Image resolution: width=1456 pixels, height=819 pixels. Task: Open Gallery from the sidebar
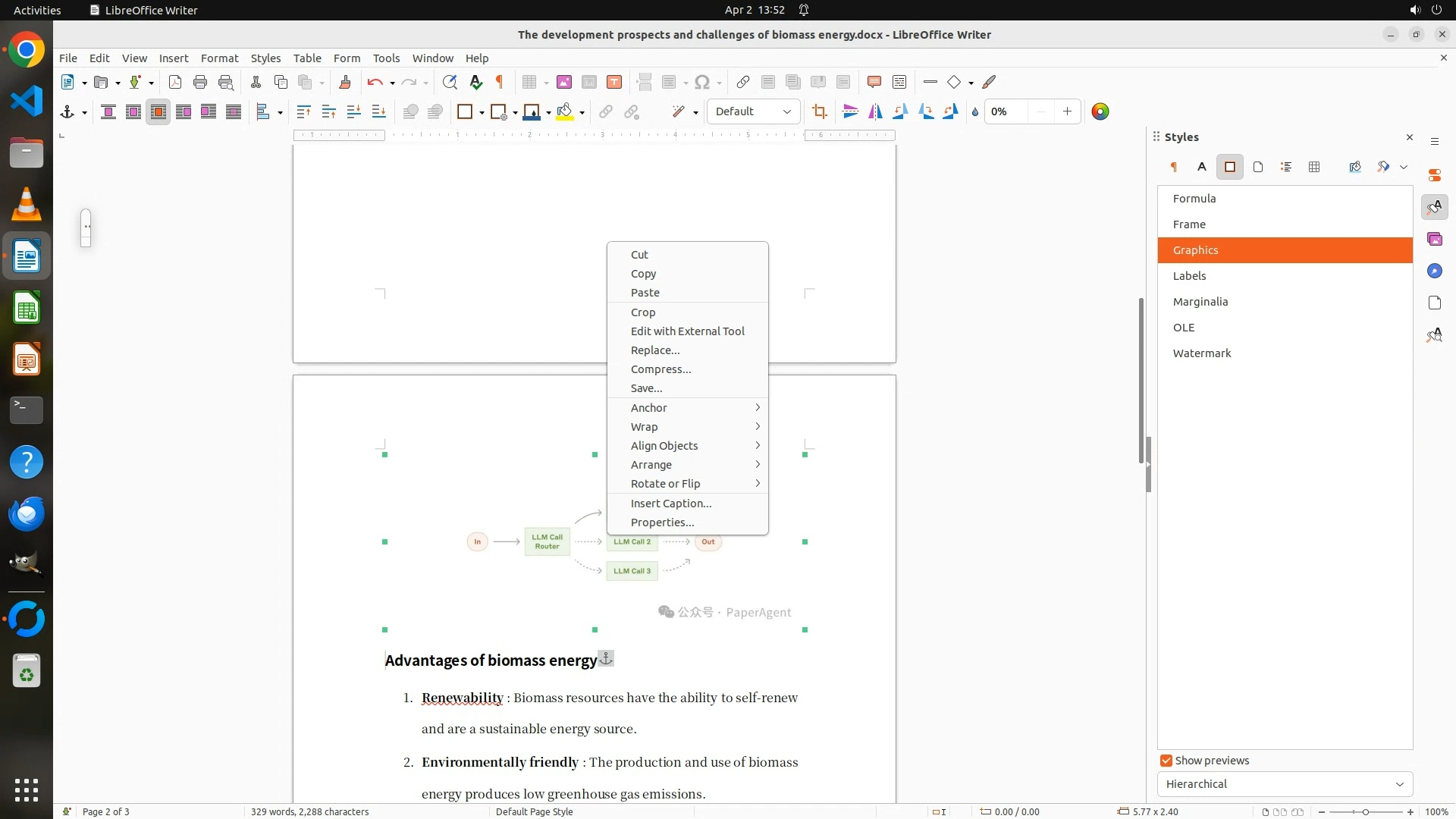(1434, 240)
